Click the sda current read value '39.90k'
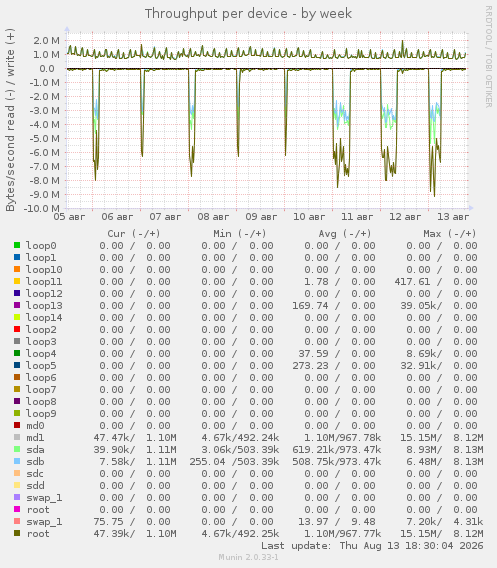Viewport: 497px width, 568px height. click(x=112, y=450)
